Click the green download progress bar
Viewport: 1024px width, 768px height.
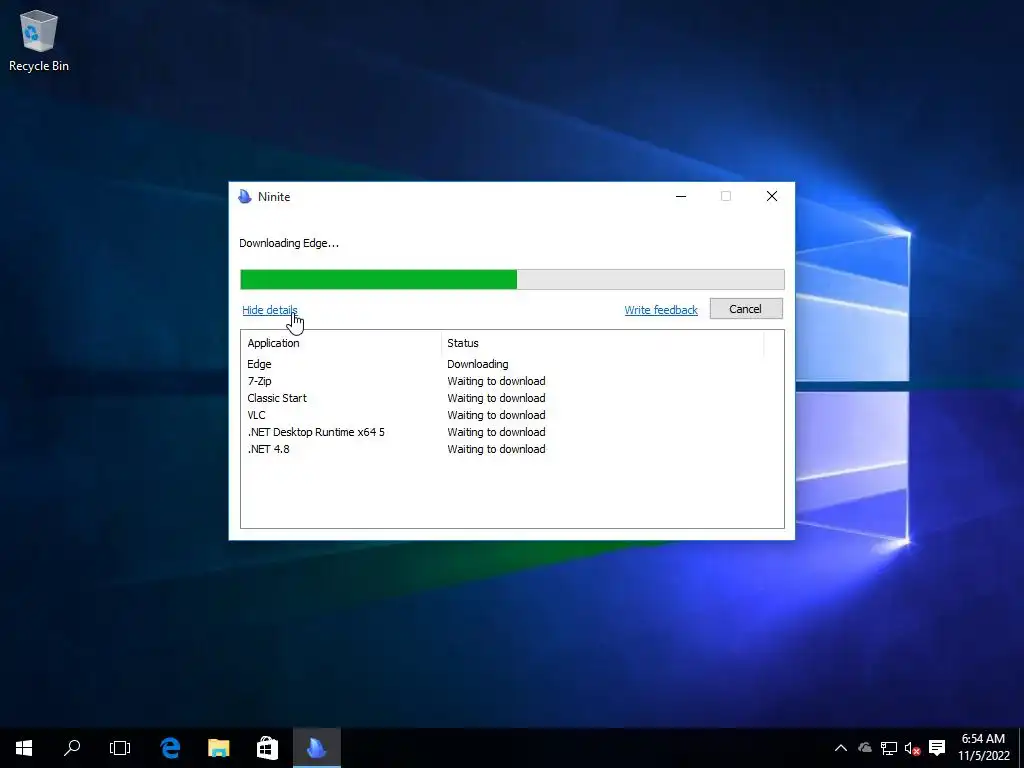pos(512,280)
